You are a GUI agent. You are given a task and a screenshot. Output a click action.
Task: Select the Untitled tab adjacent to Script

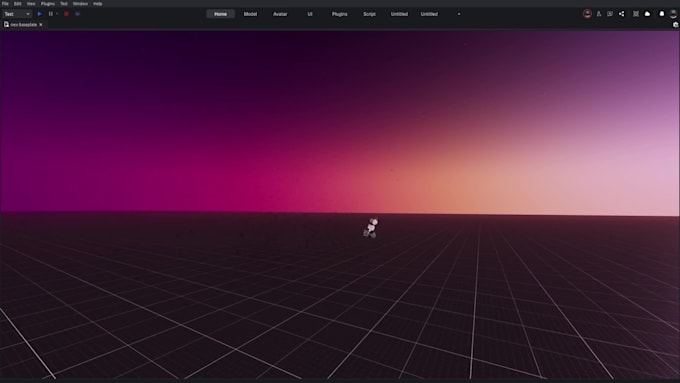[x=399, y=14]
